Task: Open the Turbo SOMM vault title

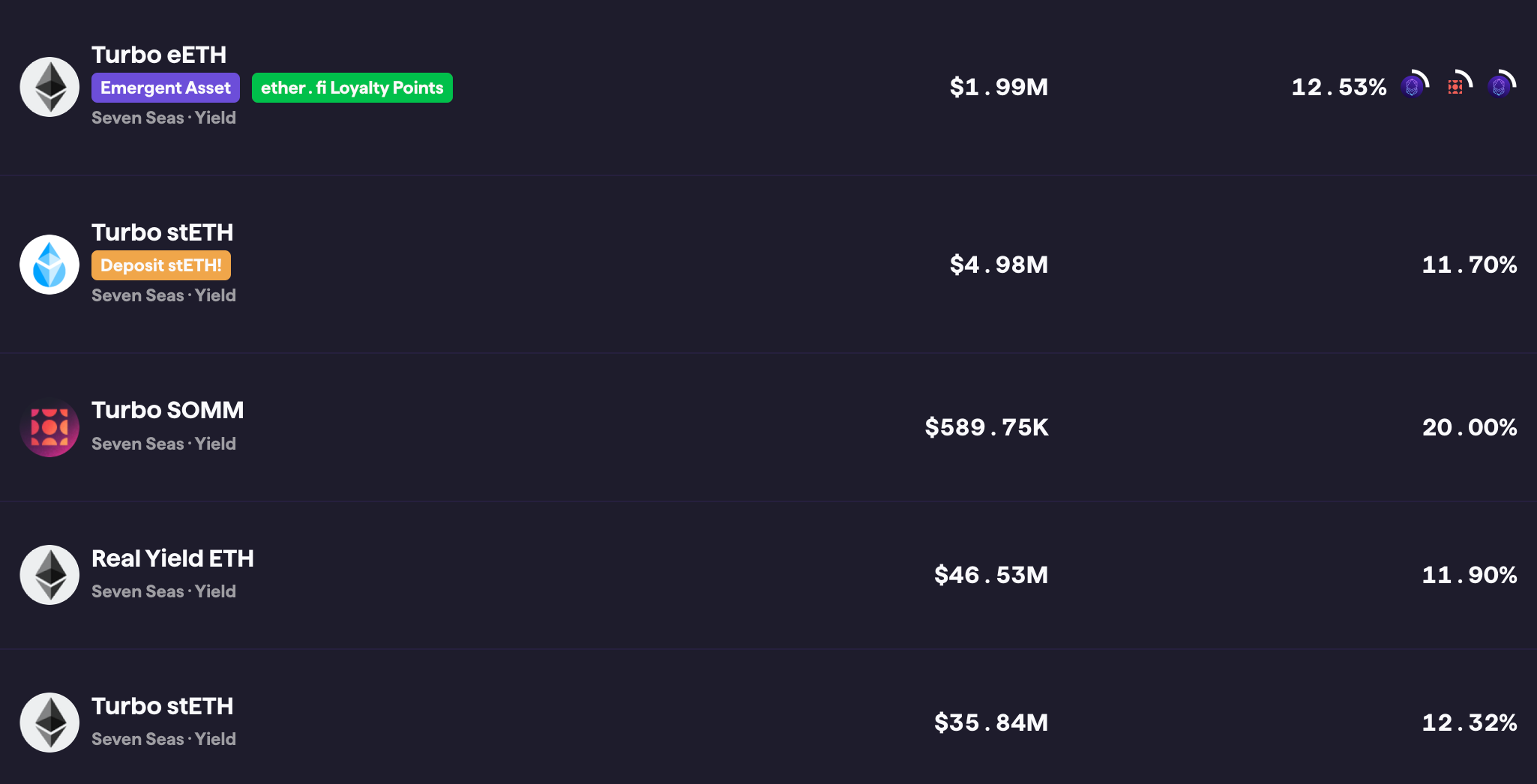Action: (x=168, y=410)
